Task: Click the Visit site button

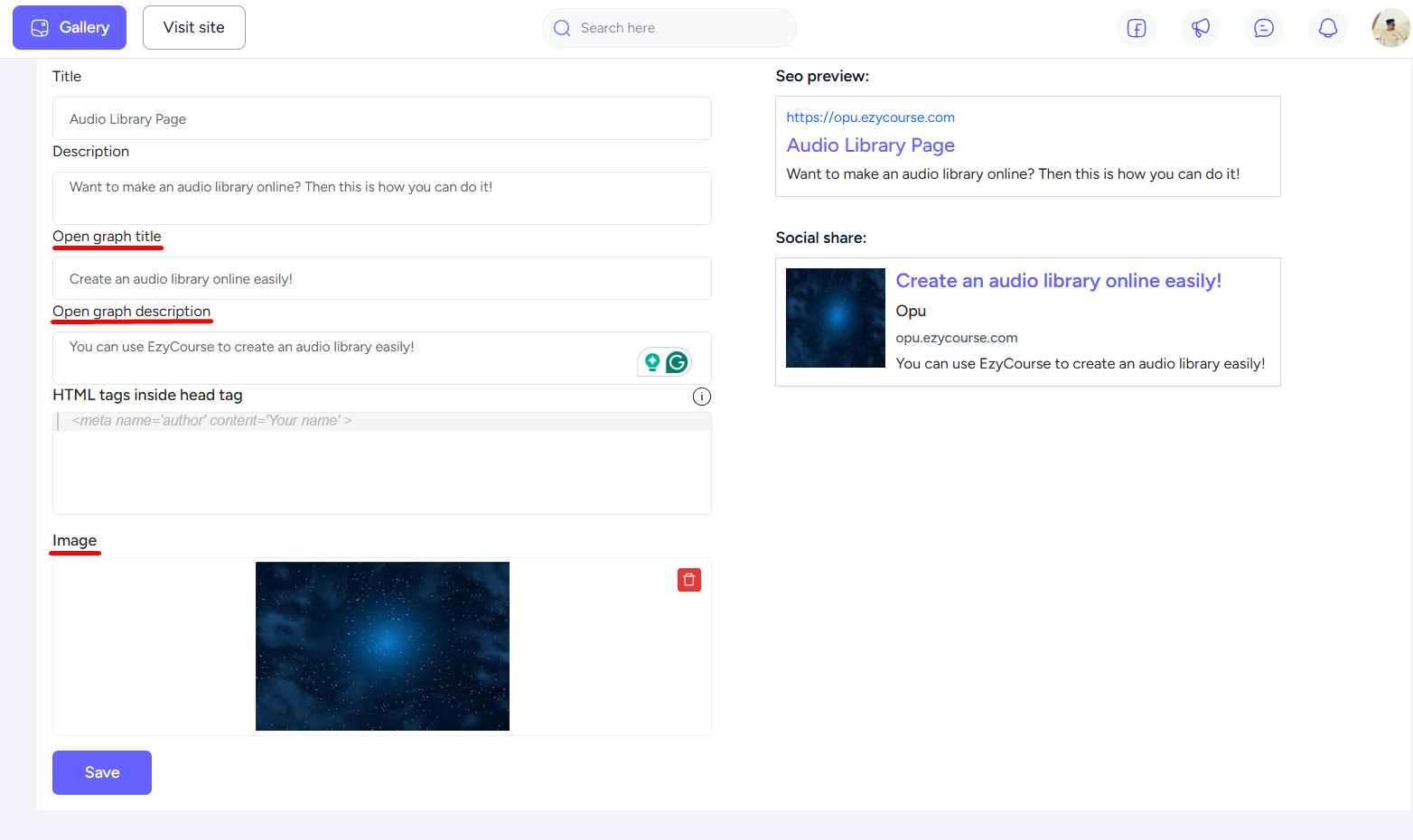Action: [194, 27]
